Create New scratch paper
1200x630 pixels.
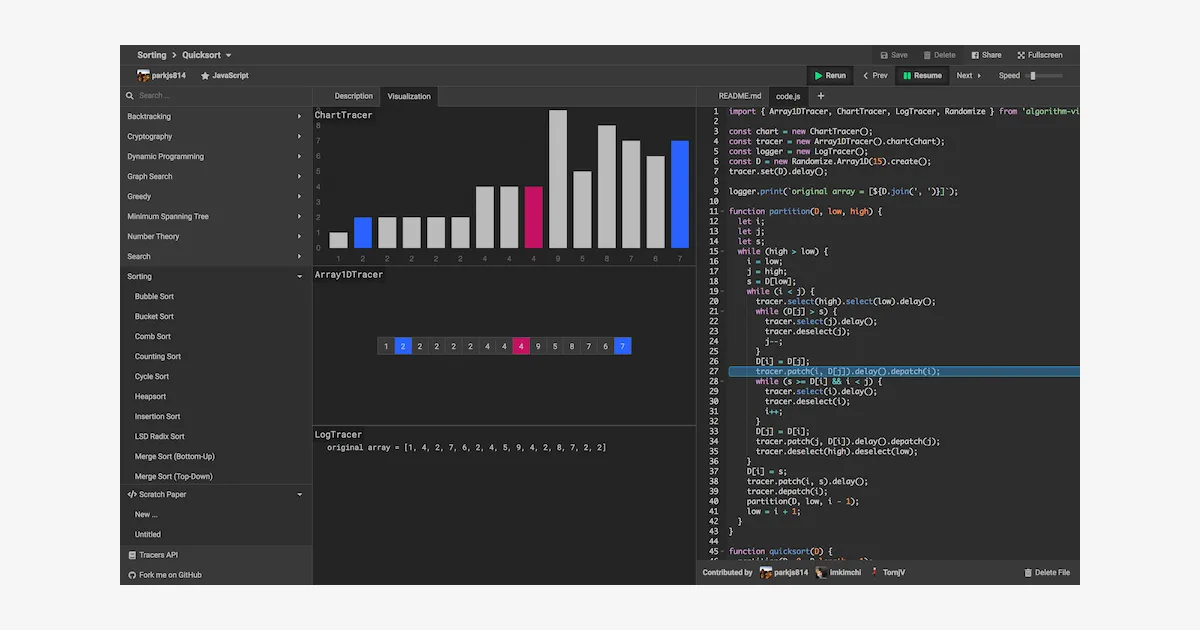point(216,514)
